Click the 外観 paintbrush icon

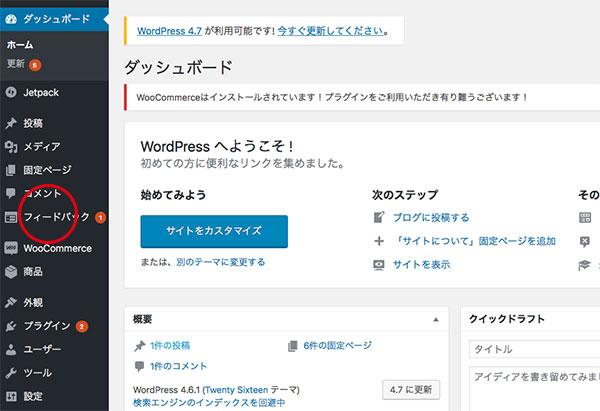[11, 302]
